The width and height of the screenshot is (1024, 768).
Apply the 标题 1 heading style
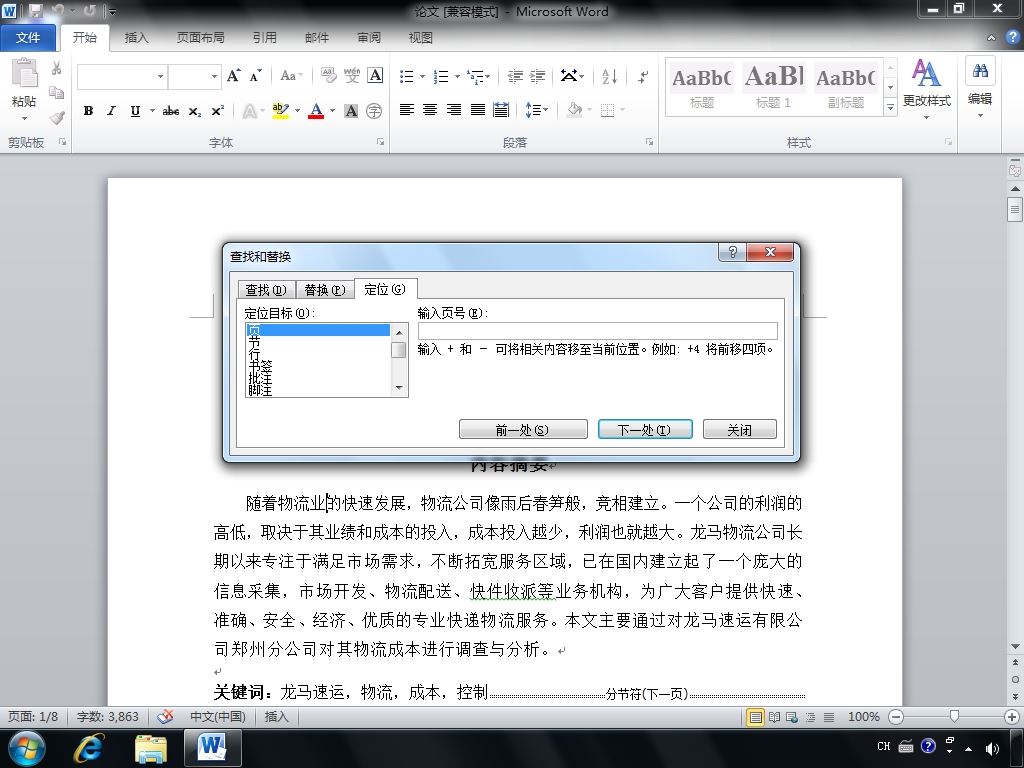(x=773, y=87)
